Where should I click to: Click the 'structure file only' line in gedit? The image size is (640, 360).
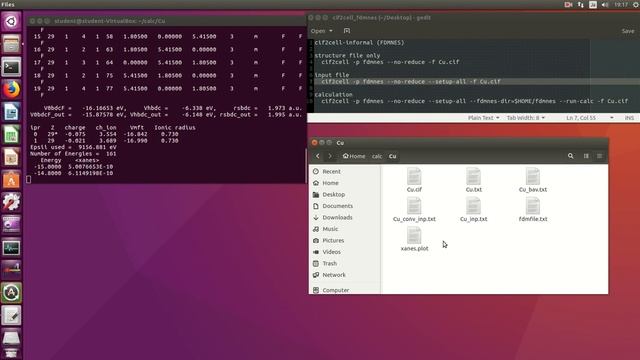(347, 56)
